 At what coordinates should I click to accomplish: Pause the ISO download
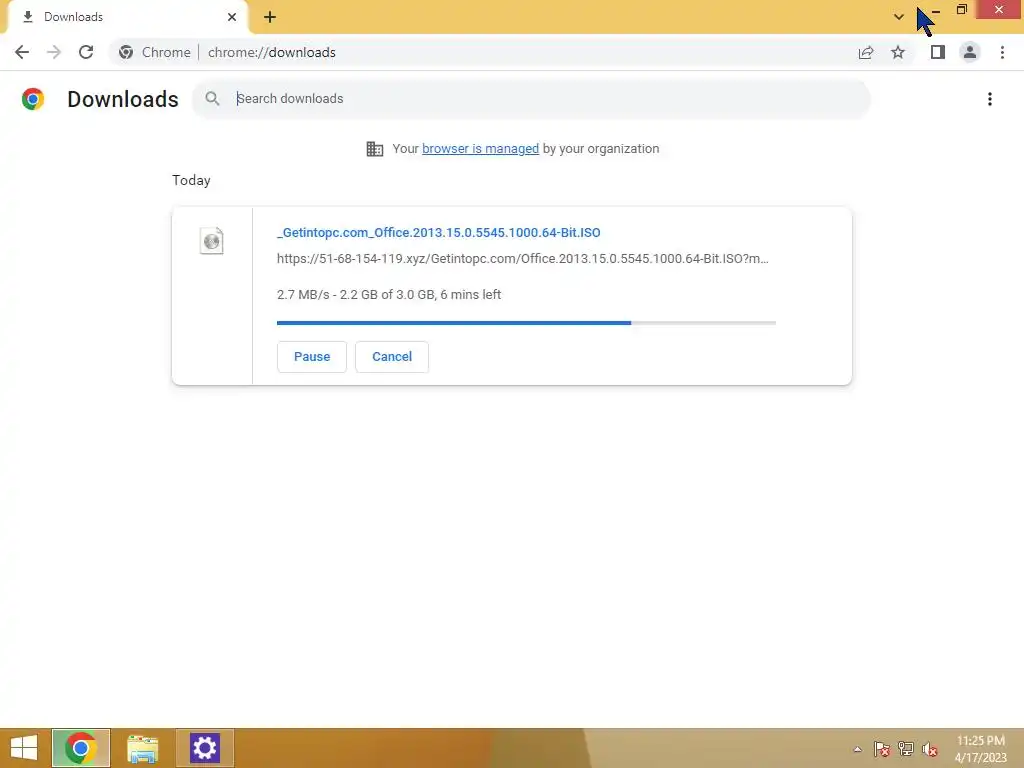pyautogui.click(x=312, y=357)
